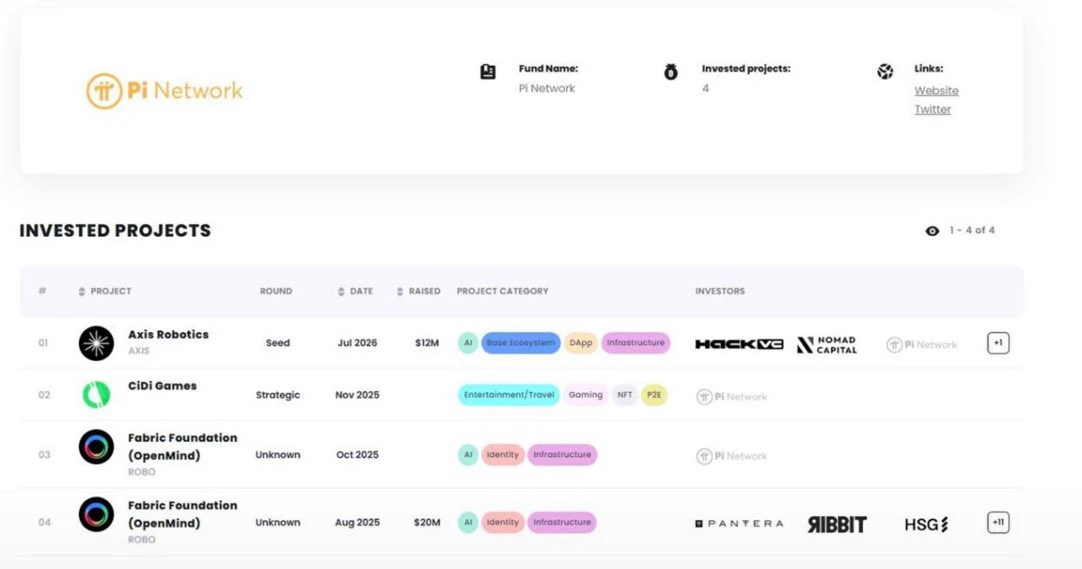
Task: Click the DApp category tag
Action: point(580,343)
